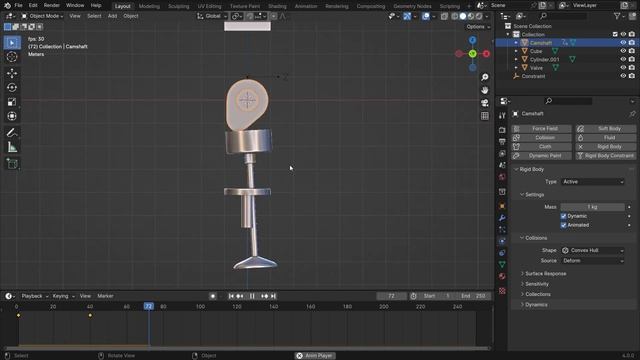Viewport: 640px width, 360px height.
Task: Open the Render menu
Action: point(51,5)
